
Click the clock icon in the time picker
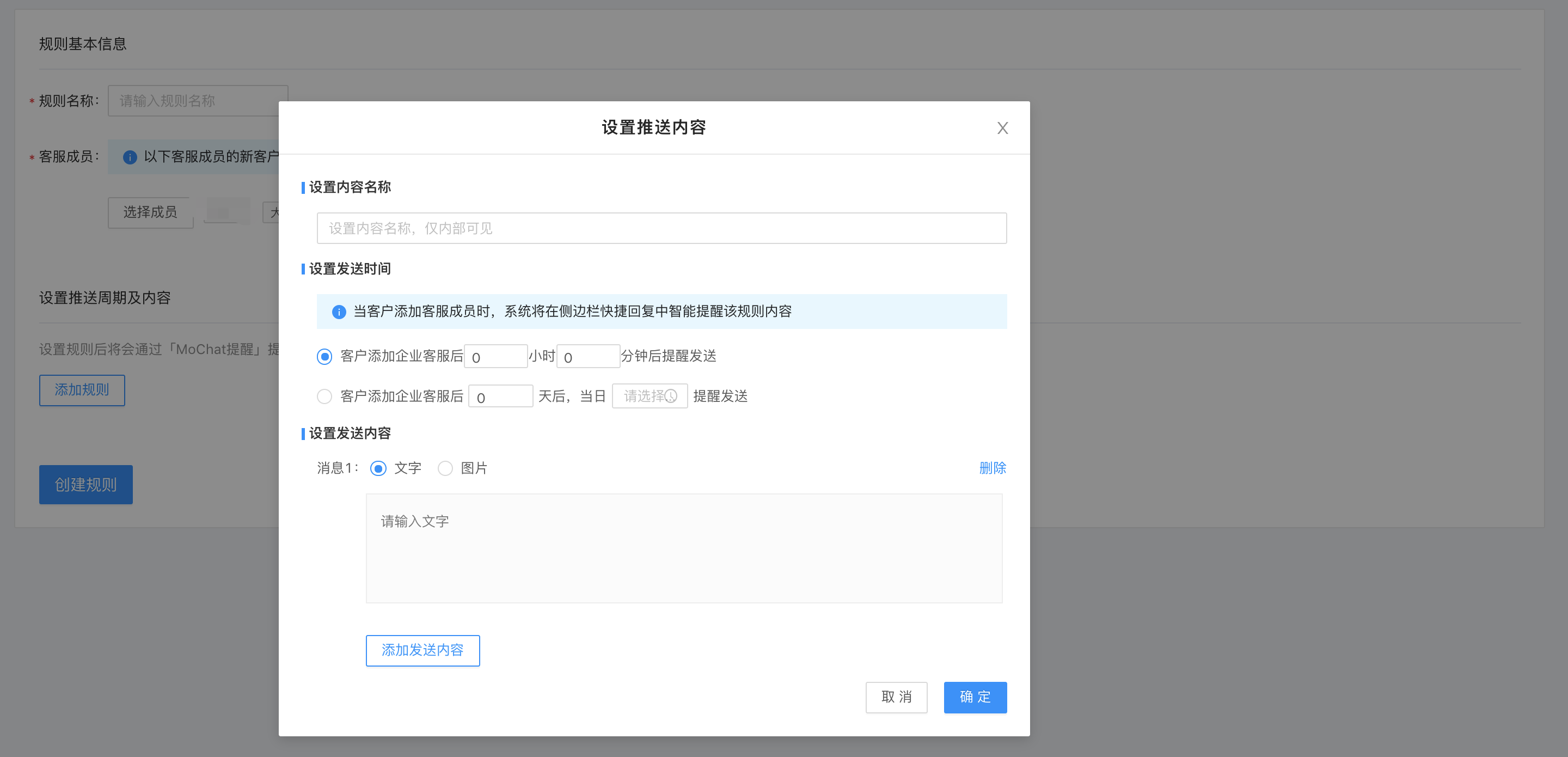[x=671, y=396]
